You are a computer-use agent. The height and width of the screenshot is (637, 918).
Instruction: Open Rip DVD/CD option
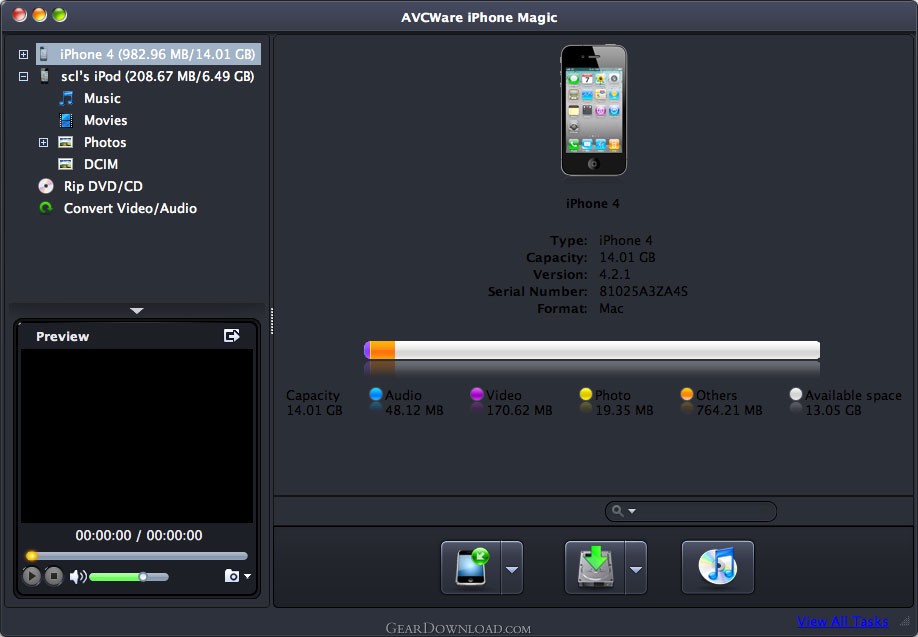tap(103, 186)
